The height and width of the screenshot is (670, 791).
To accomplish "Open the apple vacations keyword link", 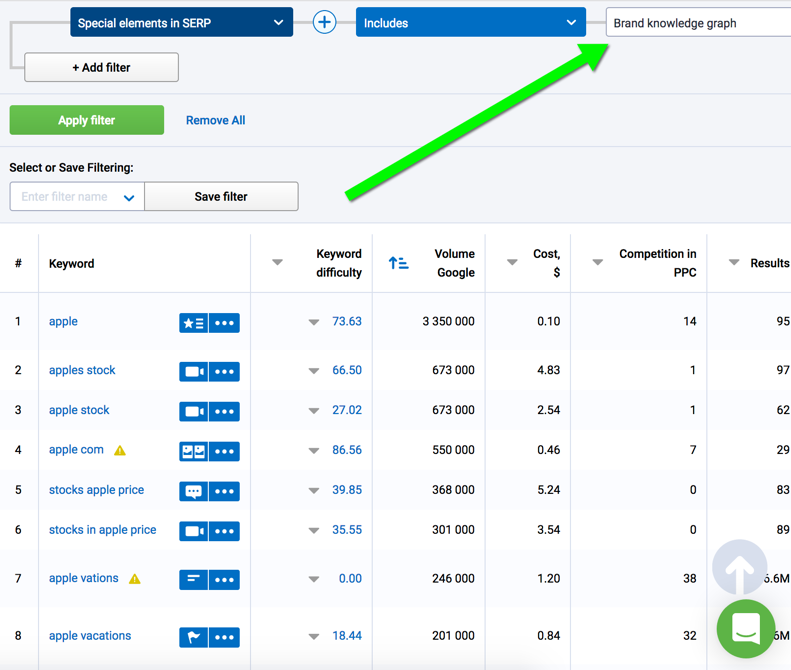I will pos(90,636).
